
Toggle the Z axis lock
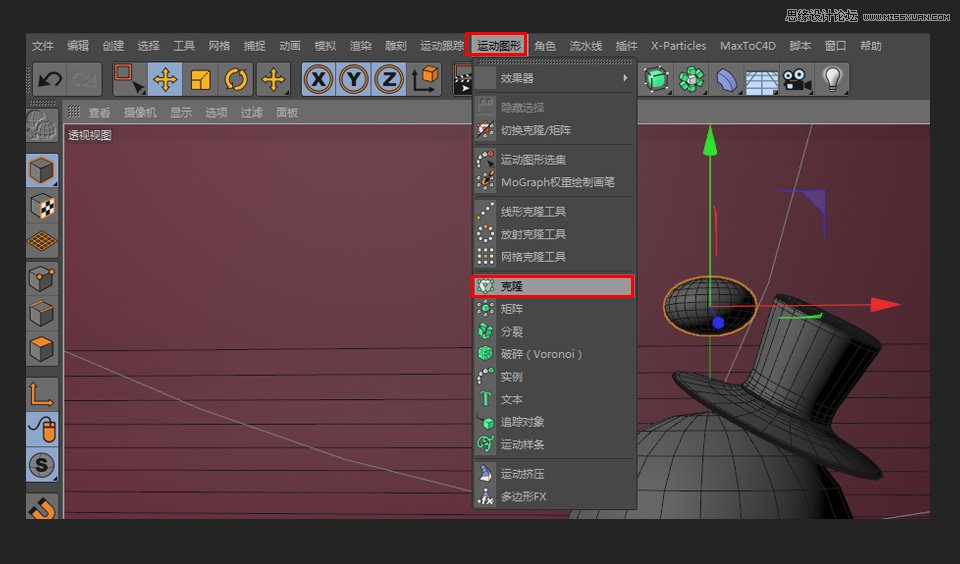pyautogui.click(x=389, y=79)
